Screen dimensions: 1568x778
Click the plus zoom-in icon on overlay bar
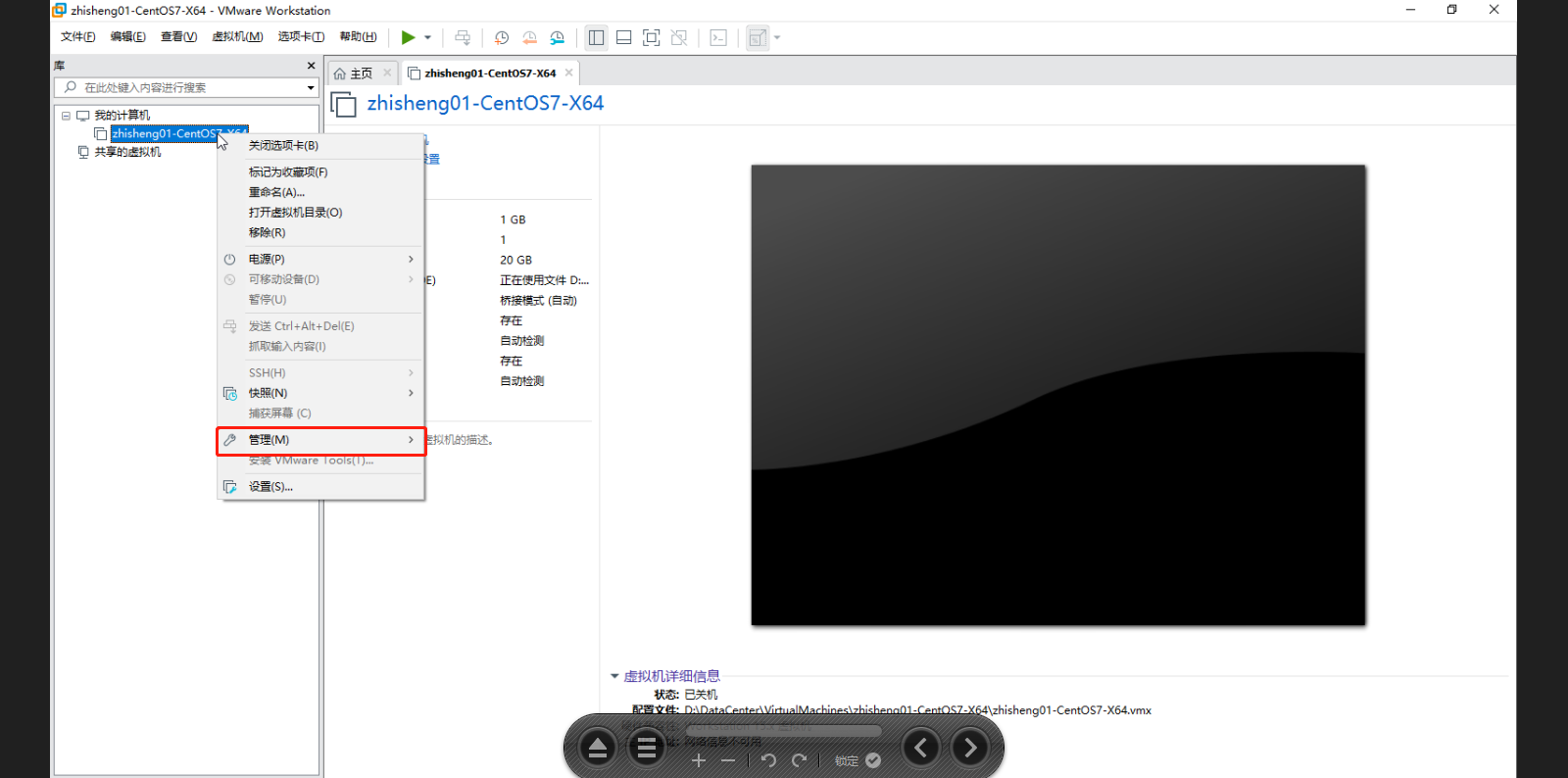click(x=699, y=760)
